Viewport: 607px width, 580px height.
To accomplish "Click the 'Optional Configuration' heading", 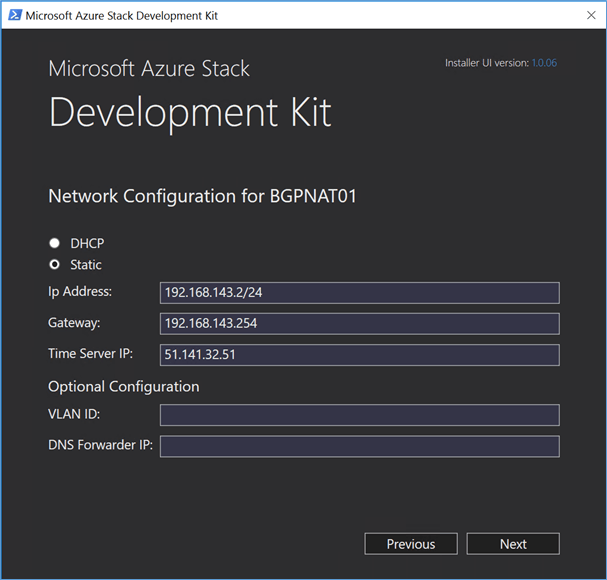I will point(123,387).
